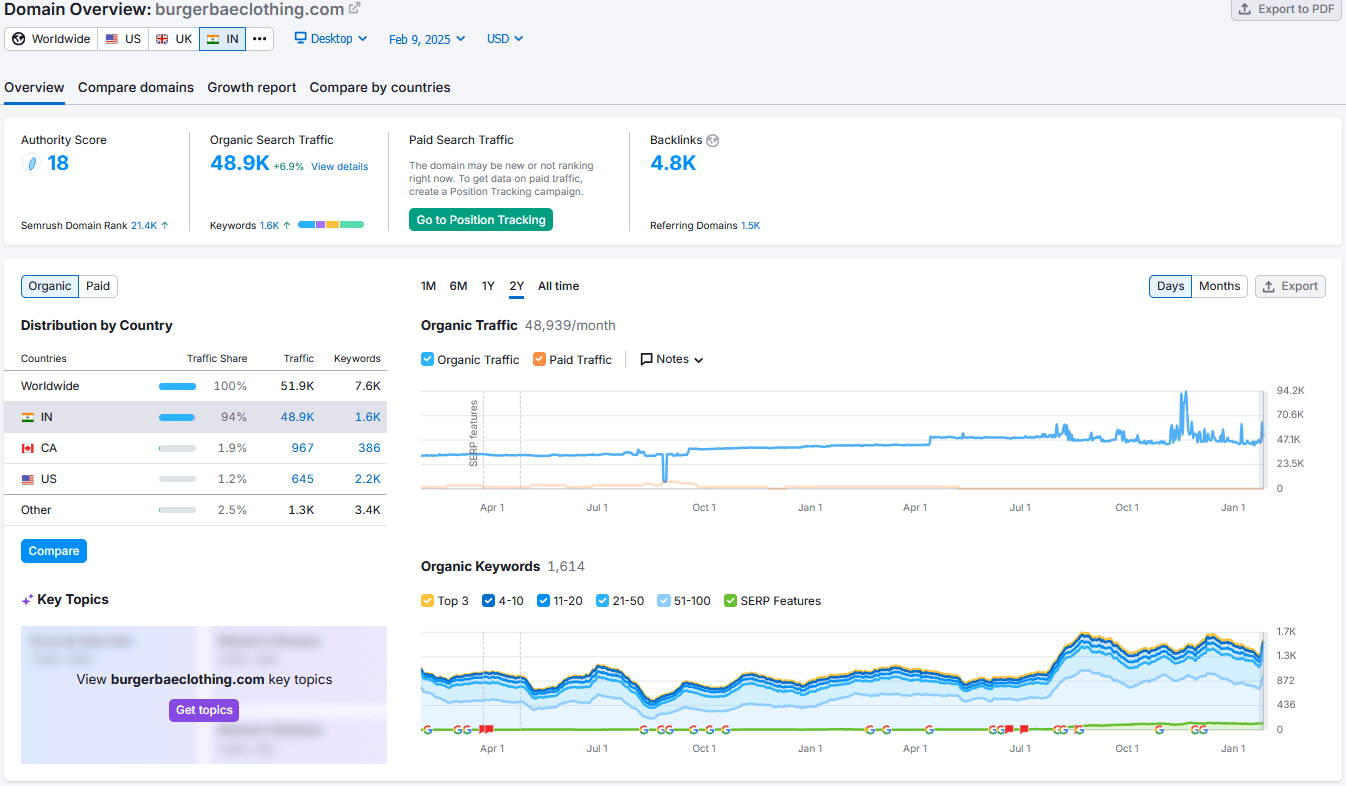This screenshot has width=1346, height=786.
Task: Select the 6M time range
Action: tap(458, 286)
